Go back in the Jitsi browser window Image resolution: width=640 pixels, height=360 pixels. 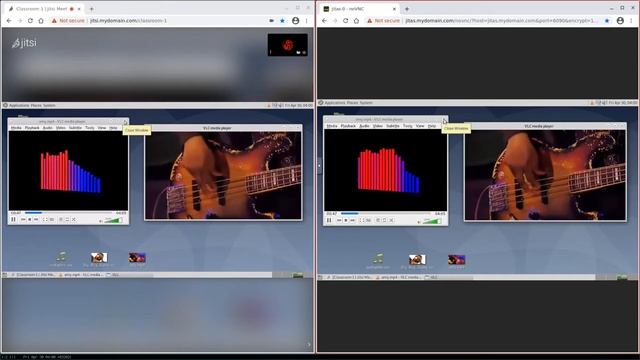click(9, 20)
